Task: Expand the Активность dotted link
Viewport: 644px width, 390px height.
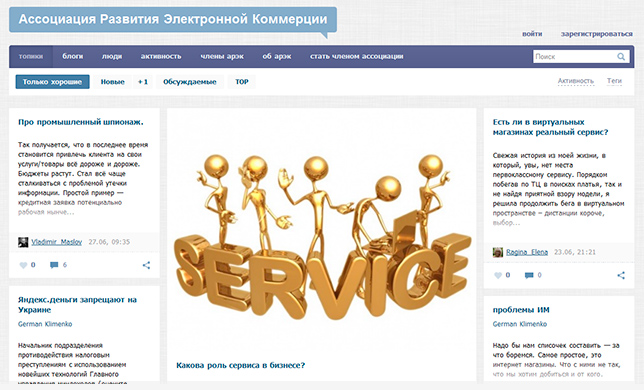Action: [x=576, y=81]
